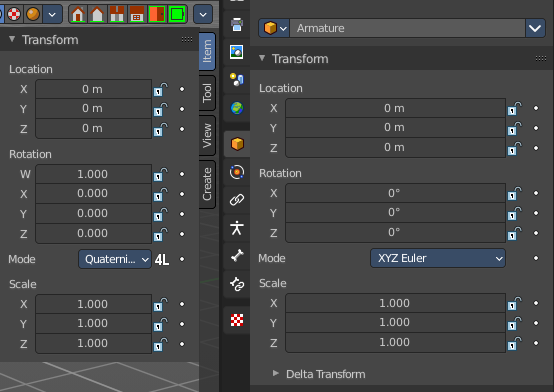Viewport: 554px width, 392px height.
Task: Animate sidebar Rotation W via its dot
Action: coord(182,174)
